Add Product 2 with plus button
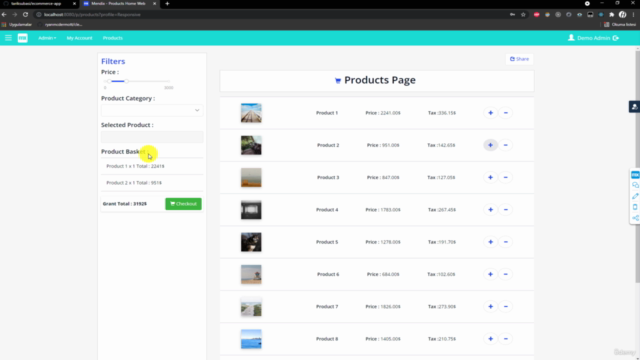 (490, 145)
